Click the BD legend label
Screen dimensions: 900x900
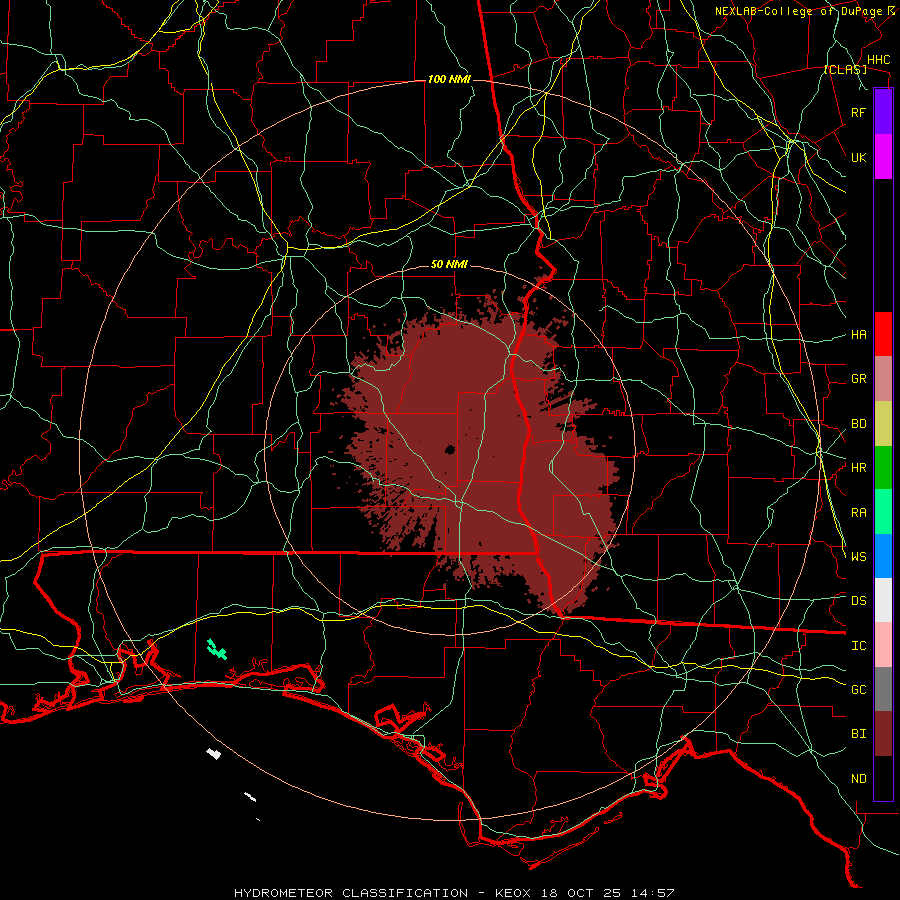coord(859,424)
